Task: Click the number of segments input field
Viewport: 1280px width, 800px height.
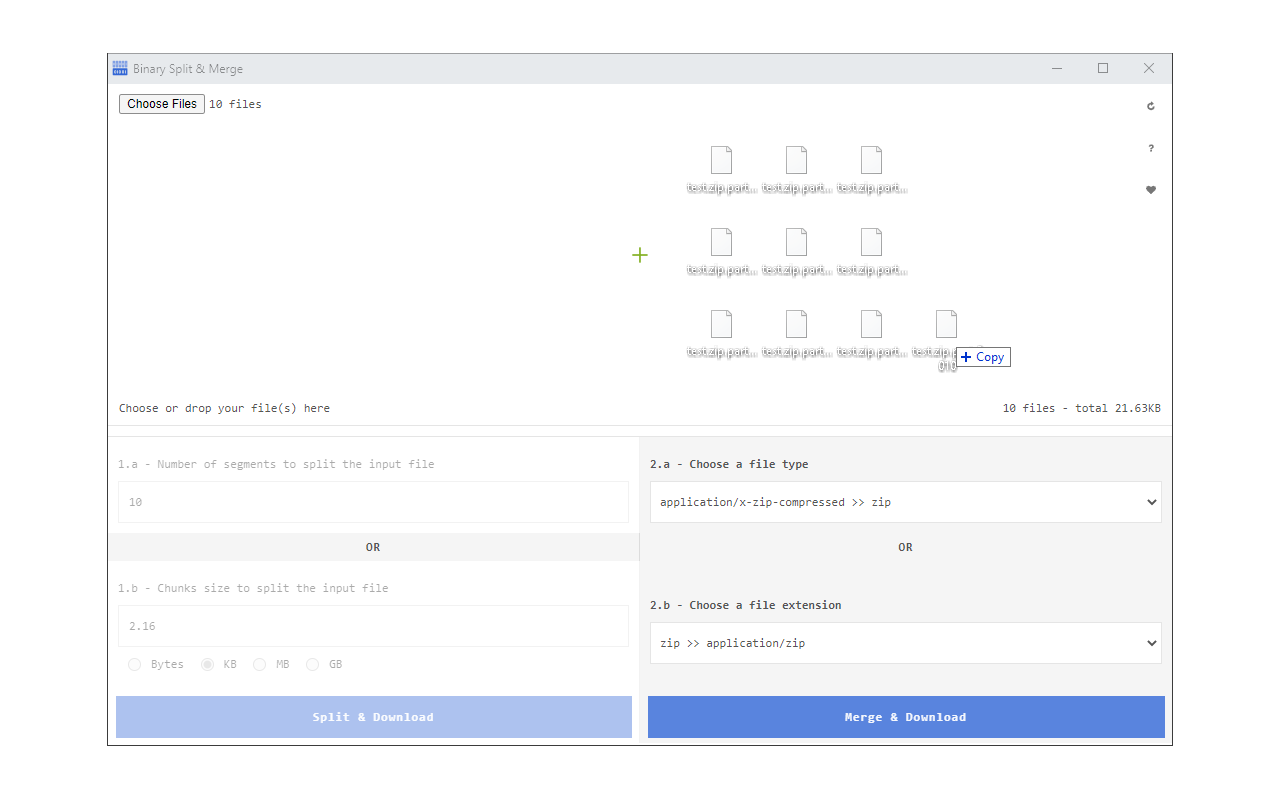Action: pos(373,502)
